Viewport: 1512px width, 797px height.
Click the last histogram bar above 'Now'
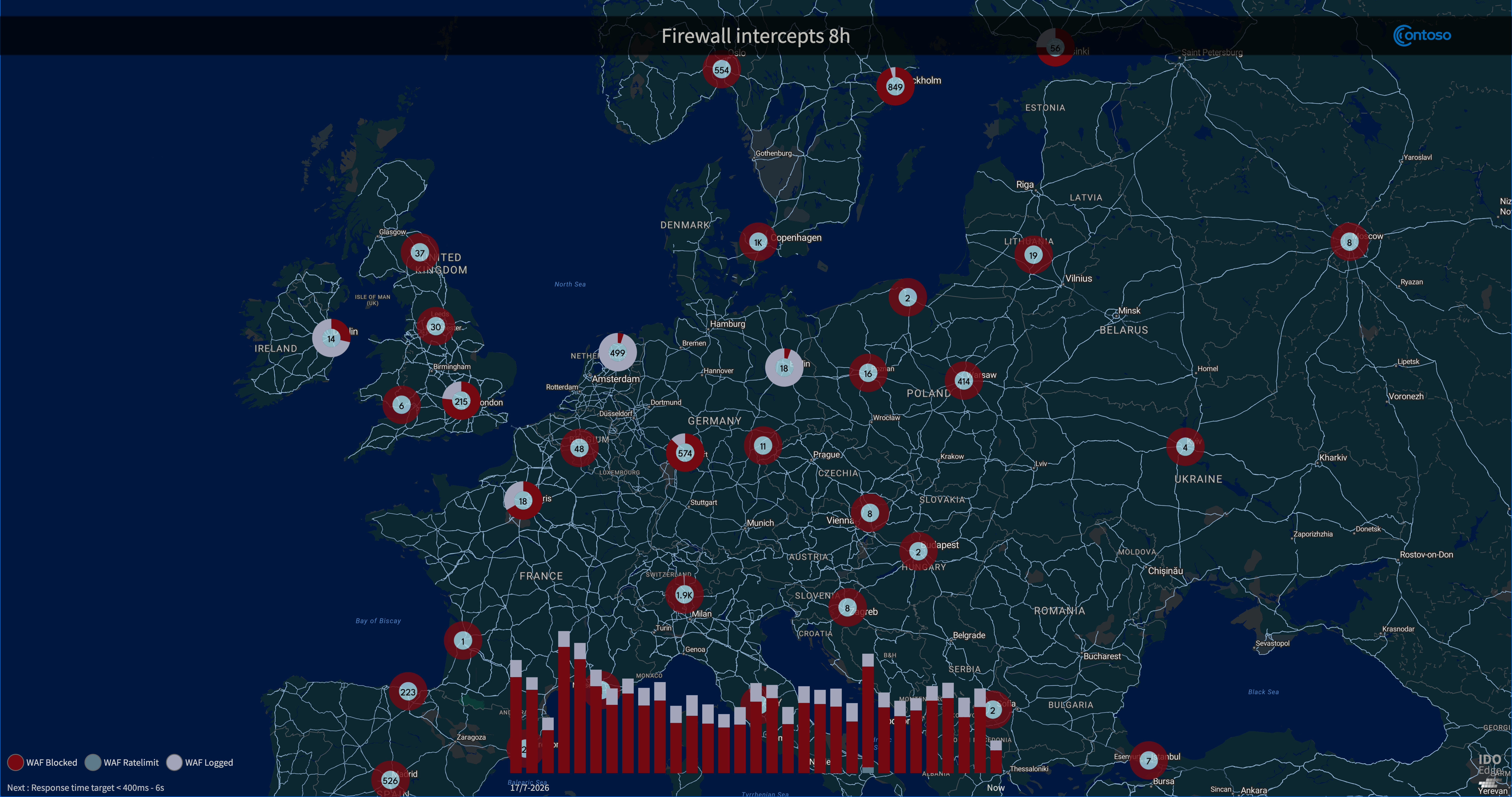(995, 757)
